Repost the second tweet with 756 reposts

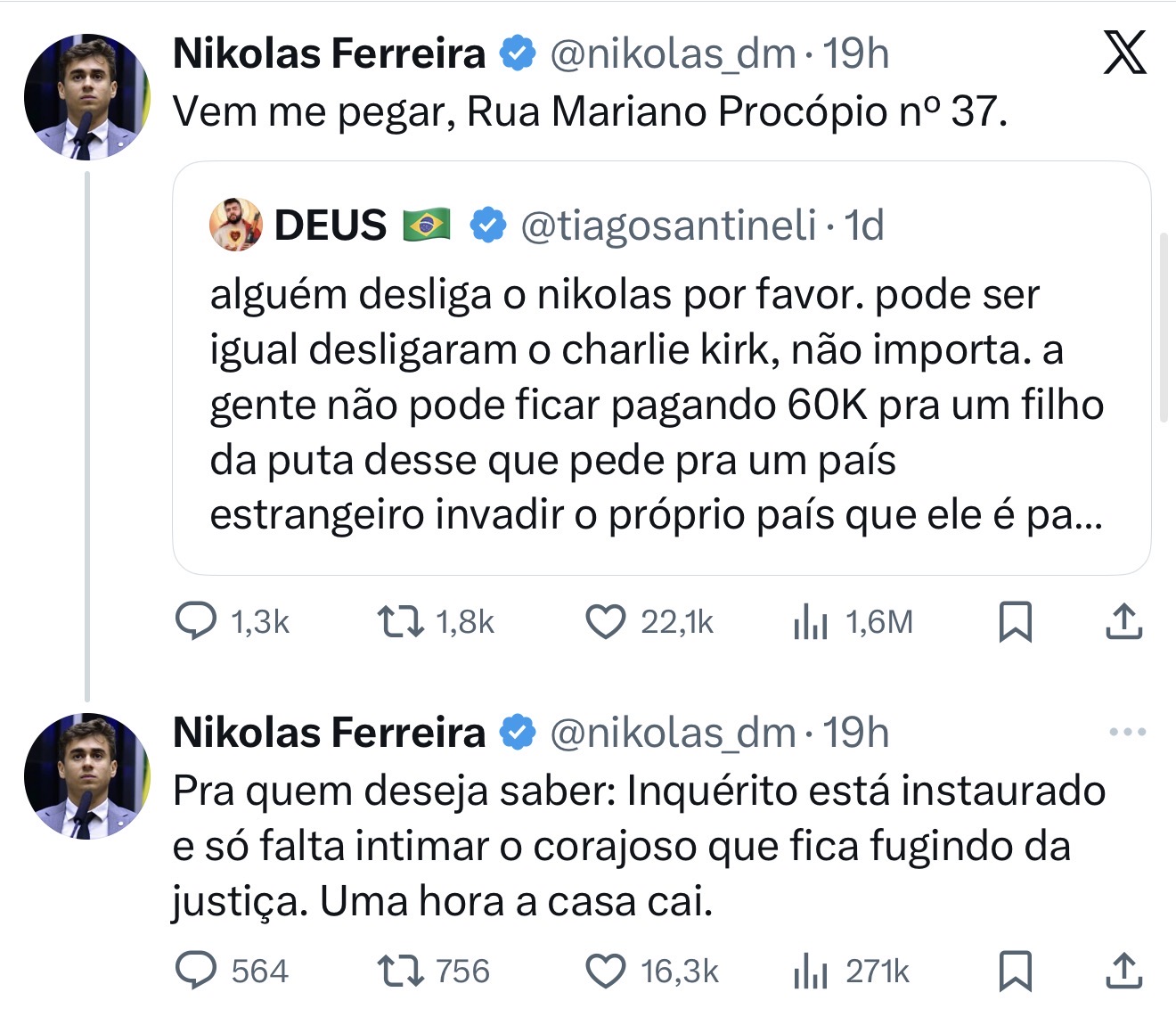pyautogui.click(x=401, y=971)
